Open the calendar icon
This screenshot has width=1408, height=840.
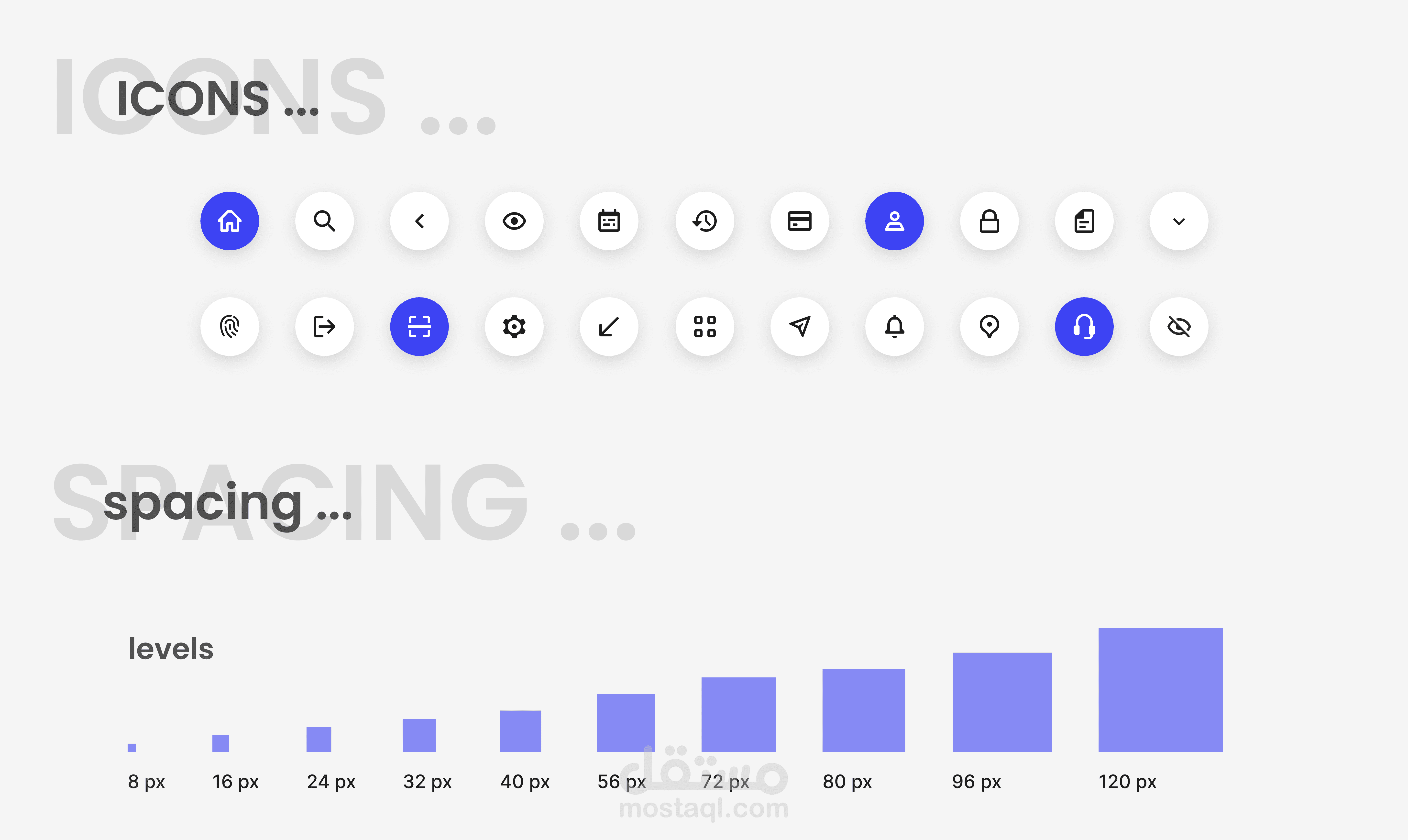609,221
